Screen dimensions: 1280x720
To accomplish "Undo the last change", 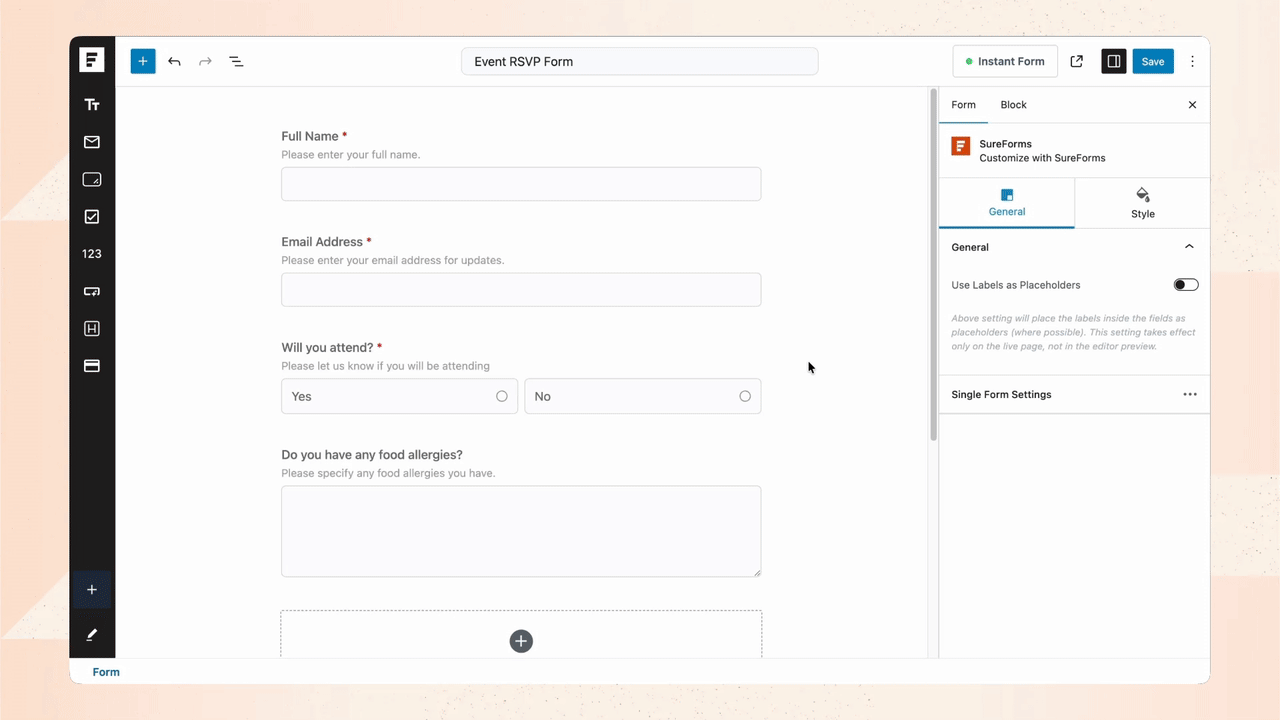I will (175, 61).
